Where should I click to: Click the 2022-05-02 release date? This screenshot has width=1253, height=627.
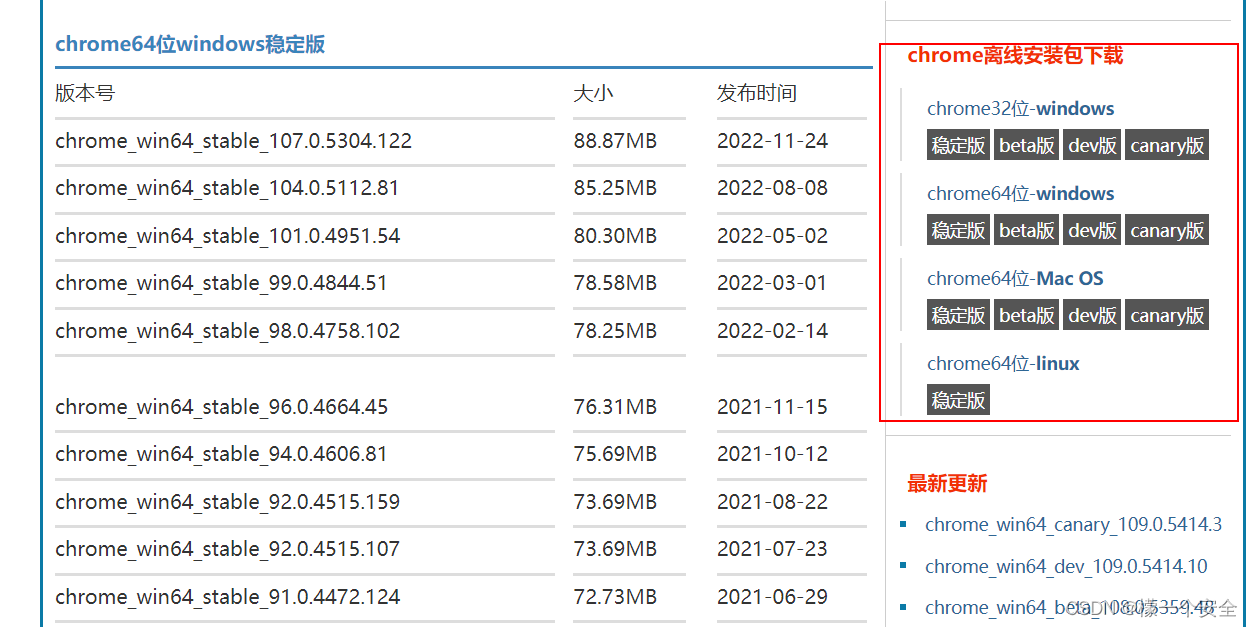pyautogui.click(x=772, y=236)
